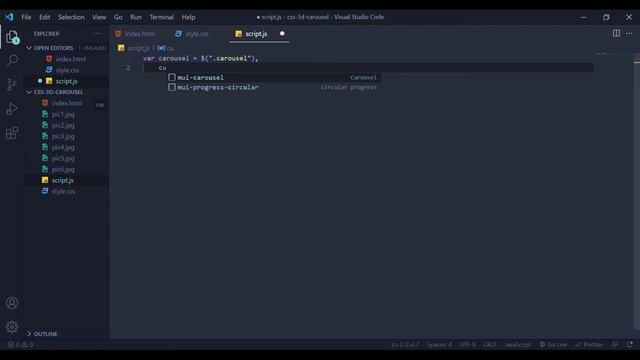
Task: Change language mode via JavaScript status item
Action: (518, 344)
